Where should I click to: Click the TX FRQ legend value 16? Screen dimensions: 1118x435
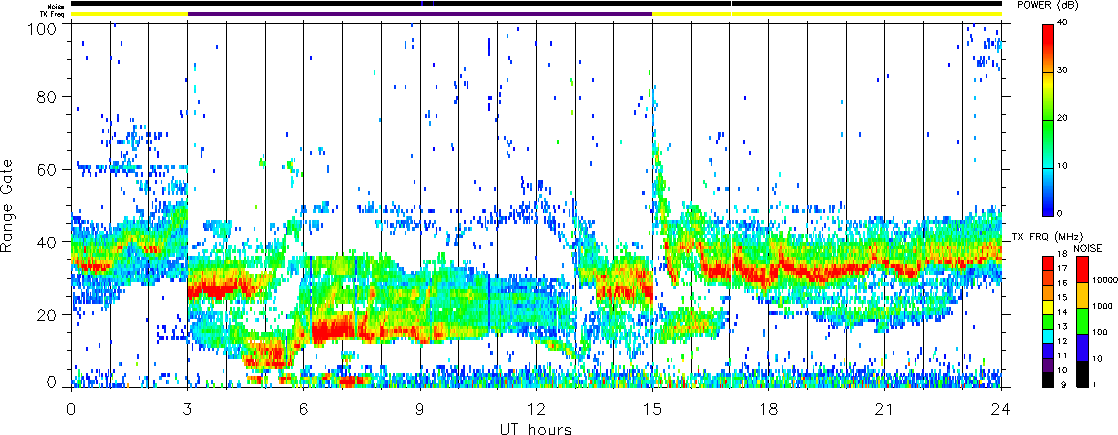[x=1062, y=283]
